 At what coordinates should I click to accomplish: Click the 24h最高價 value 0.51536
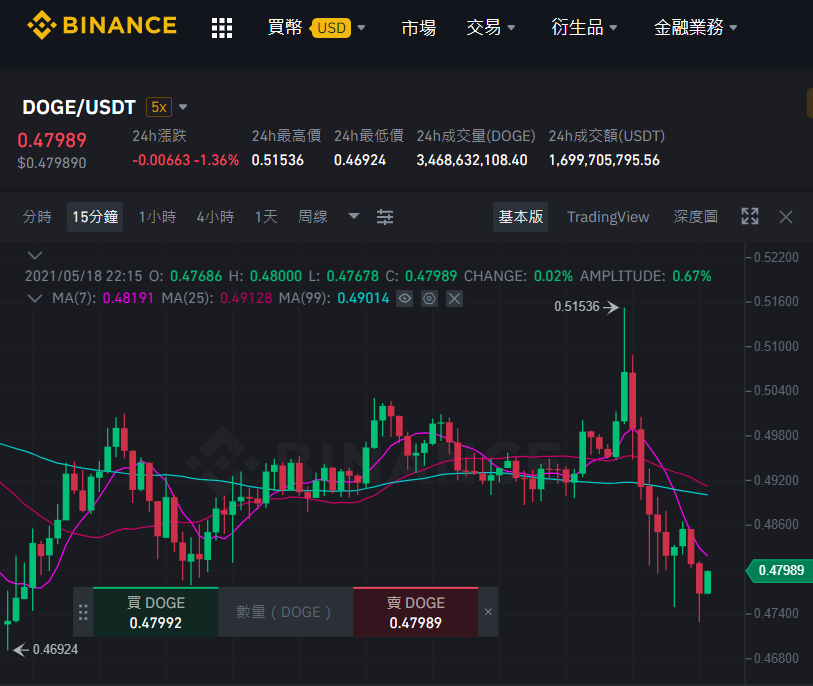[x=277, y=160]
